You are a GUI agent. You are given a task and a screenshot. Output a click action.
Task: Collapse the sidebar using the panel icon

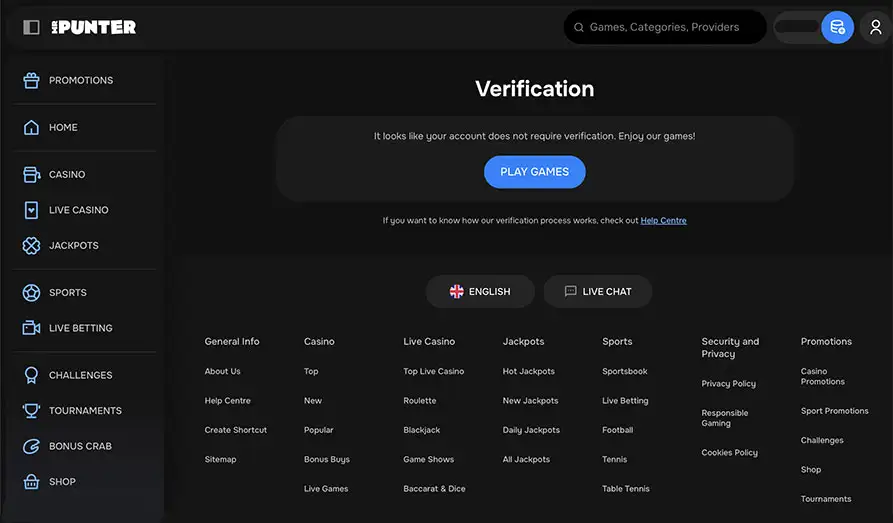point(31,27)
